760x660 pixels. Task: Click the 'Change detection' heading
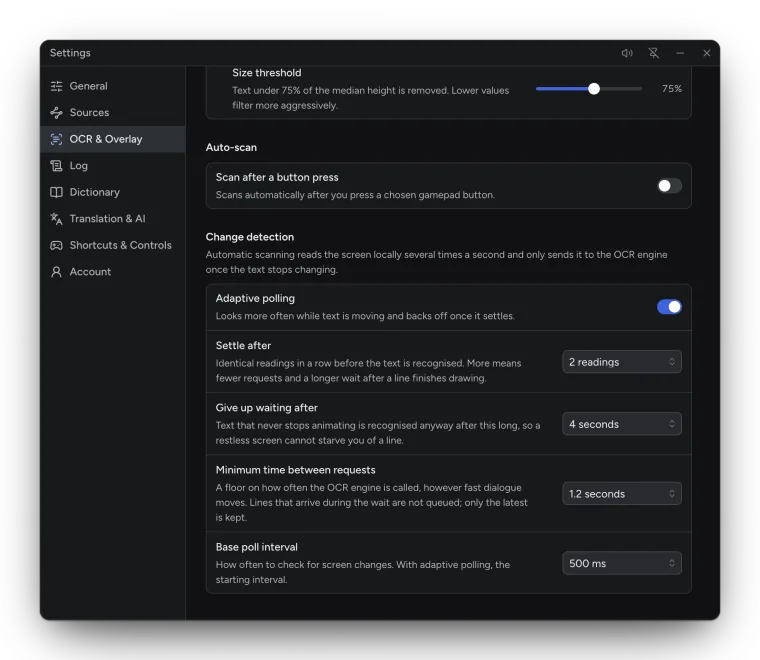(250, 237)
